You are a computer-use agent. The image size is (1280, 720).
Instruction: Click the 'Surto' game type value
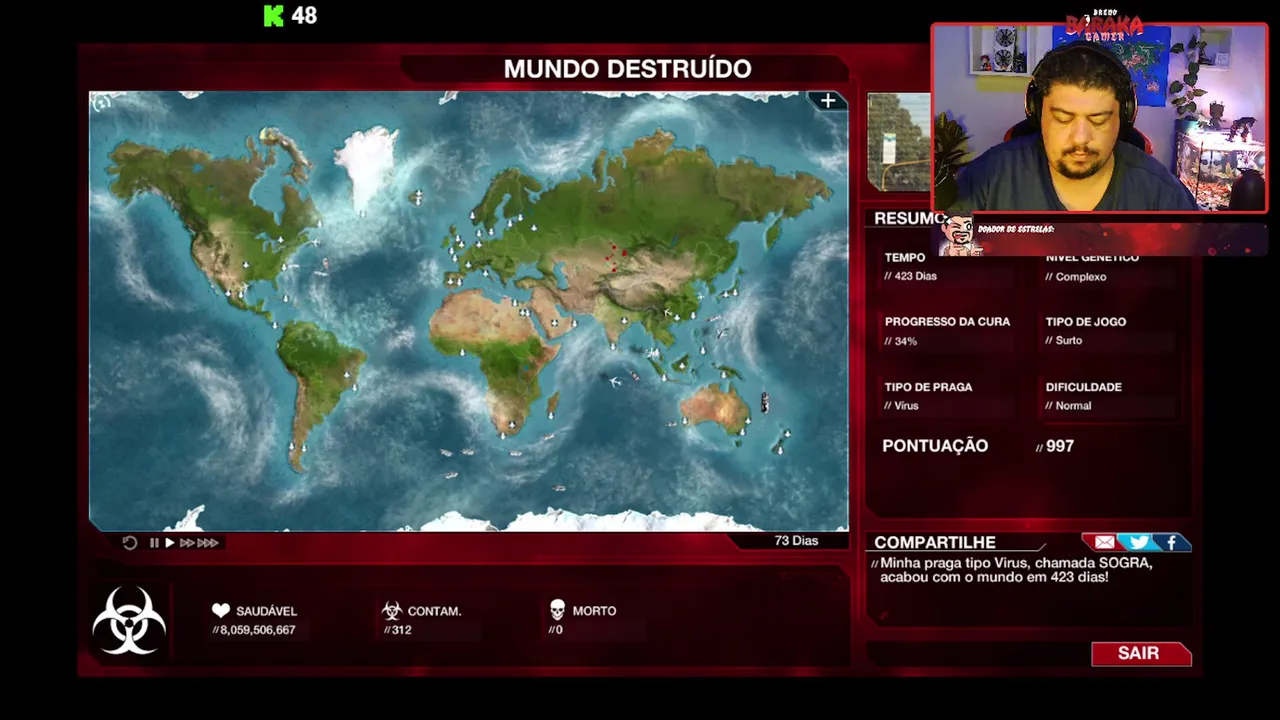pyautogui.click(x=1068, y=340)
